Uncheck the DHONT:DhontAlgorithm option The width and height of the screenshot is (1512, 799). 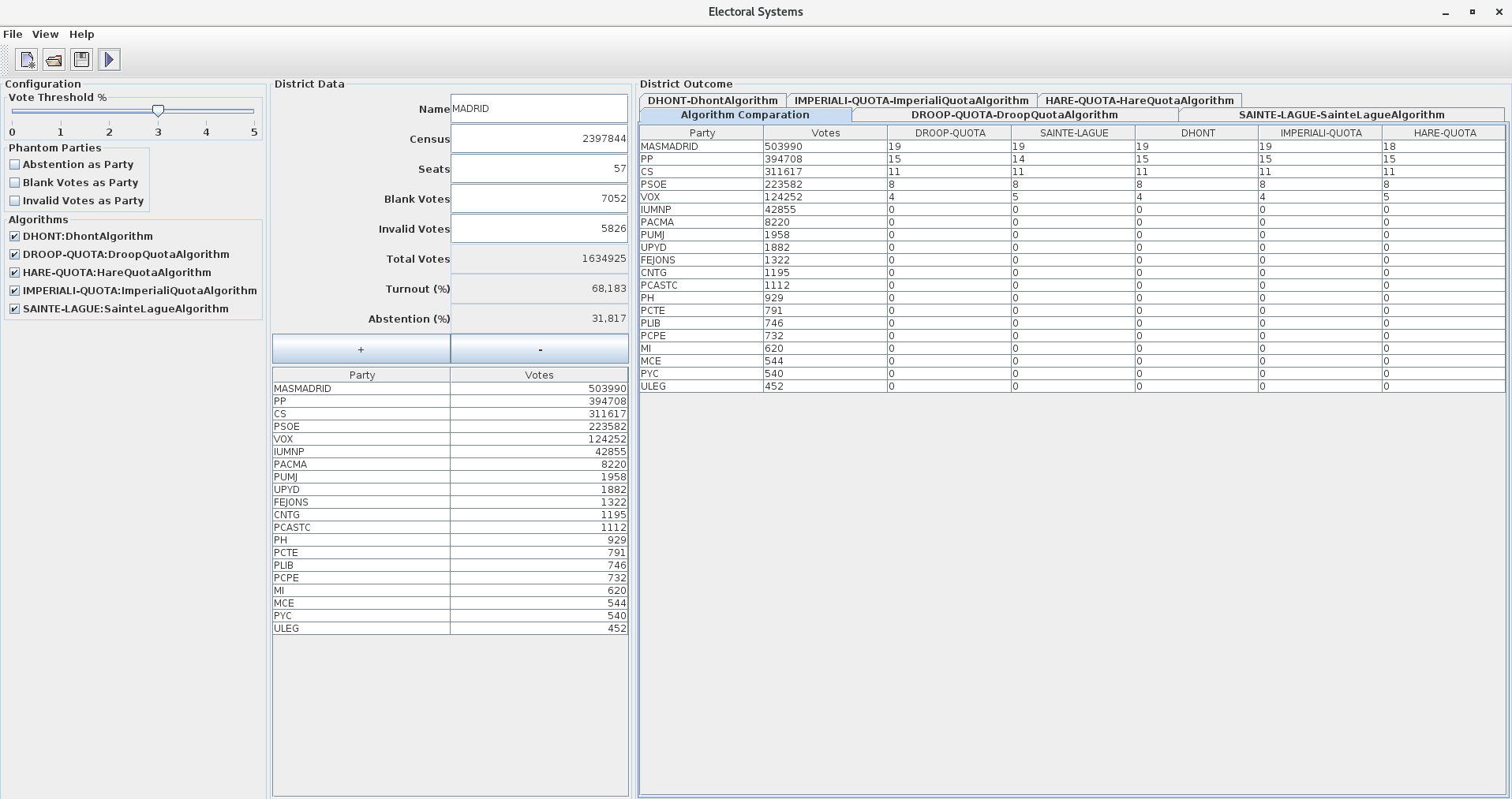click(14, 236)
